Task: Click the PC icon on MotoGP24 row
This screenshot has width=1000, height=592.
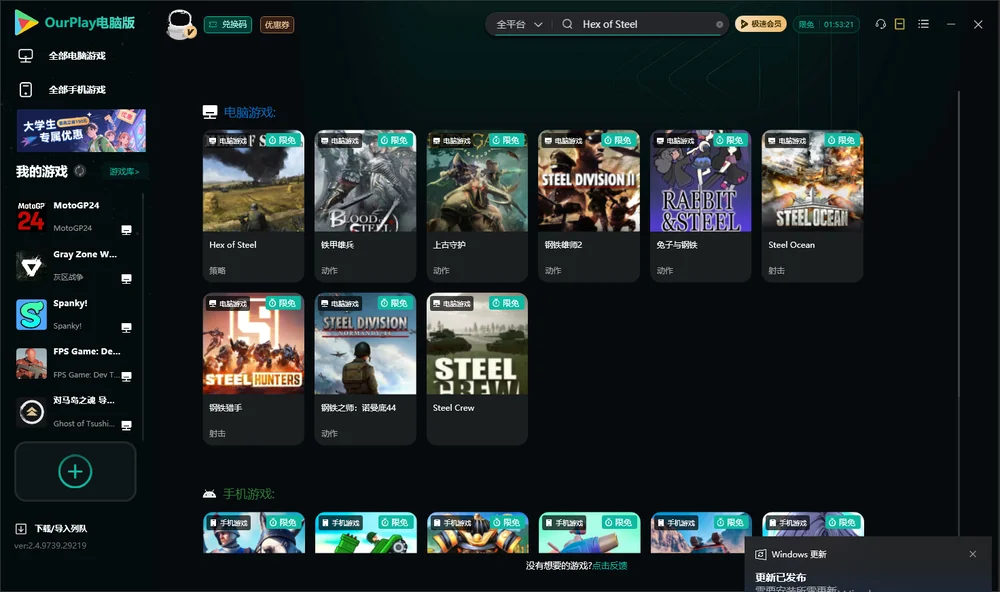Action: click(126, 230)
